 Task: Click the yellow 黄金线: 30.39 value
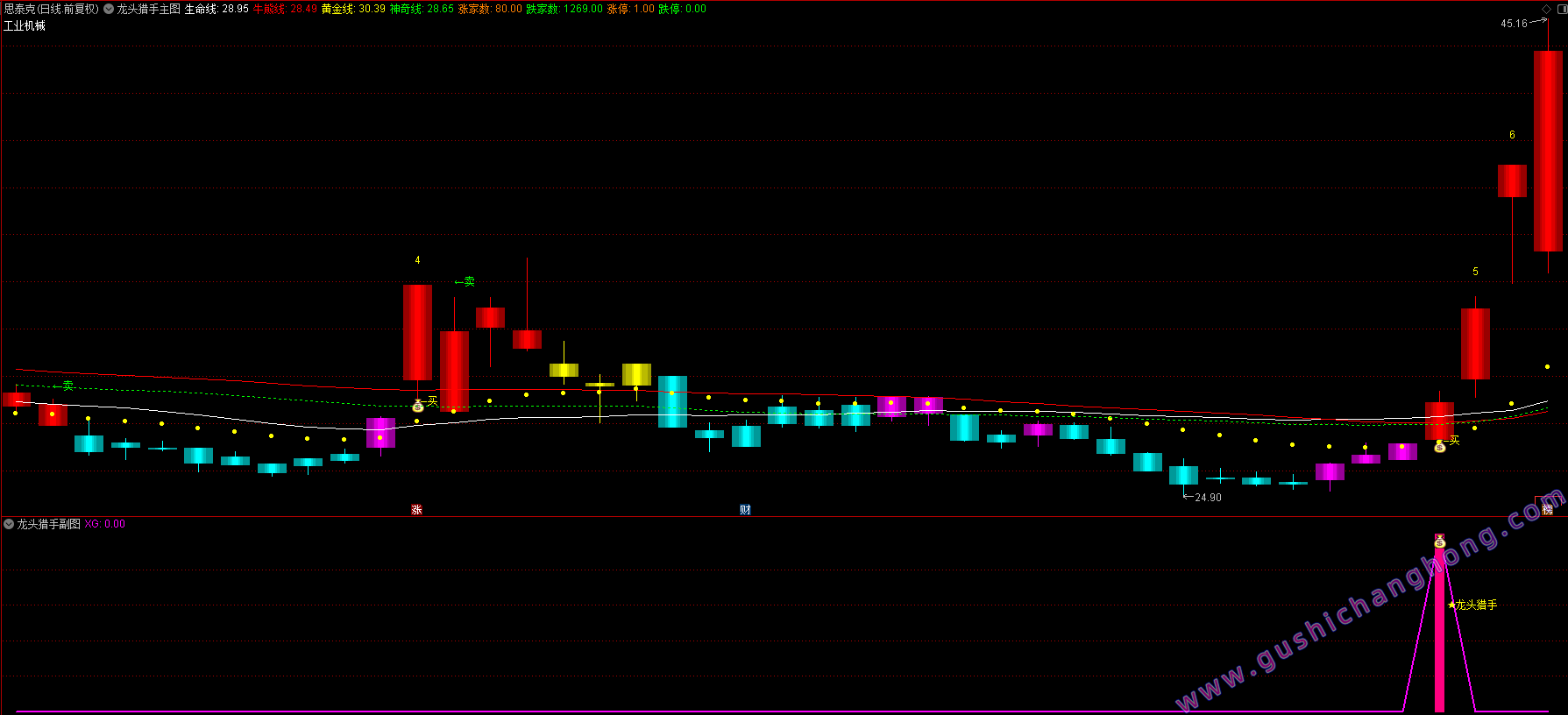coord(353,9)
